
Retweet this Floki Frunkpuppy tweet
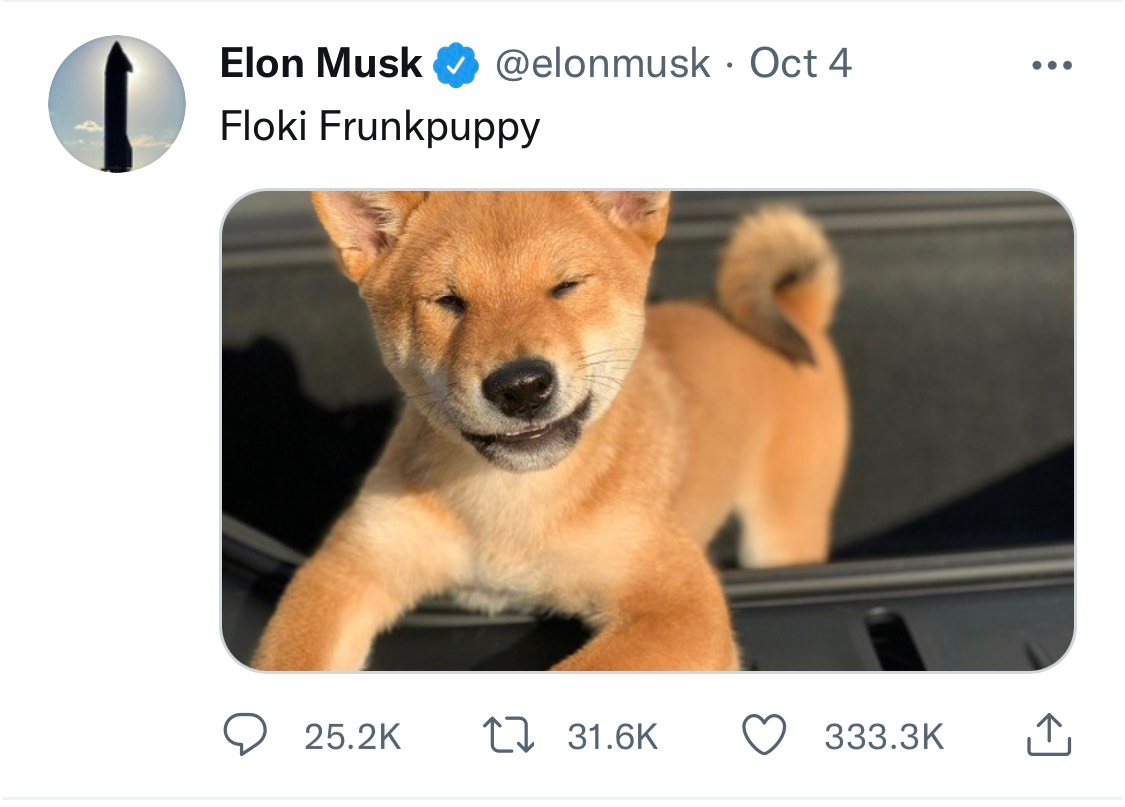coord(509,737)
